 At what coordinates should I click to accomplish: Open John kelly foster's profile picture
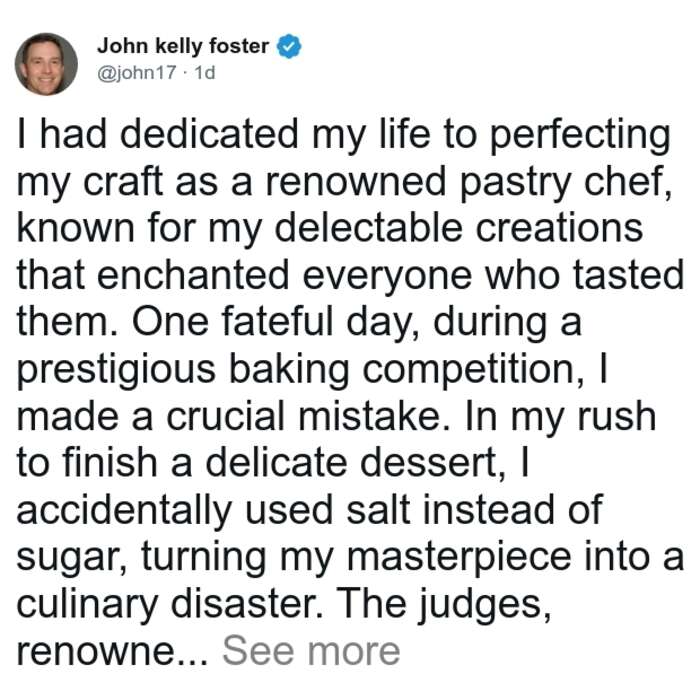[46, 64]
